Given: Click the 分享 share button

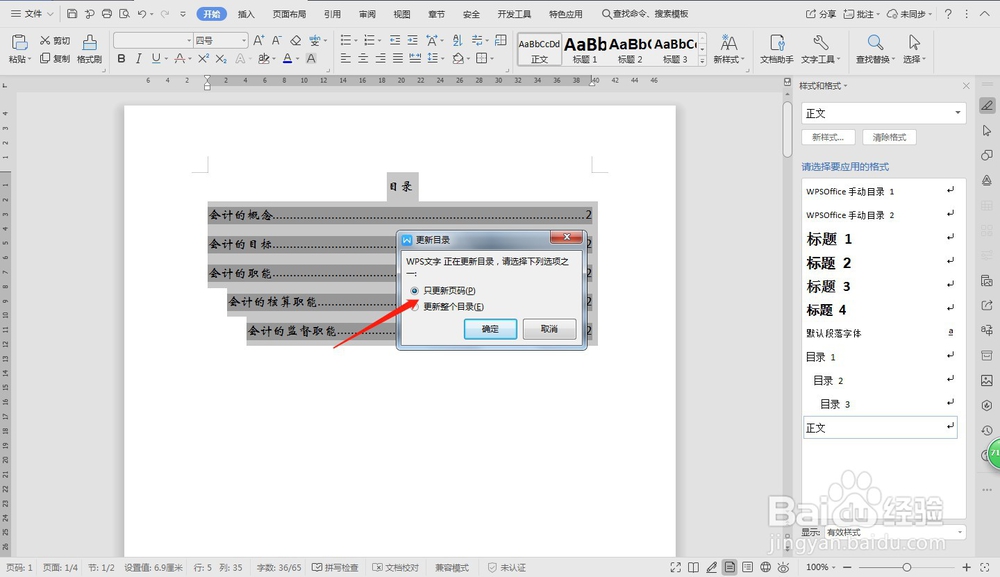Looking at the screenshot, I should point(821,14).
